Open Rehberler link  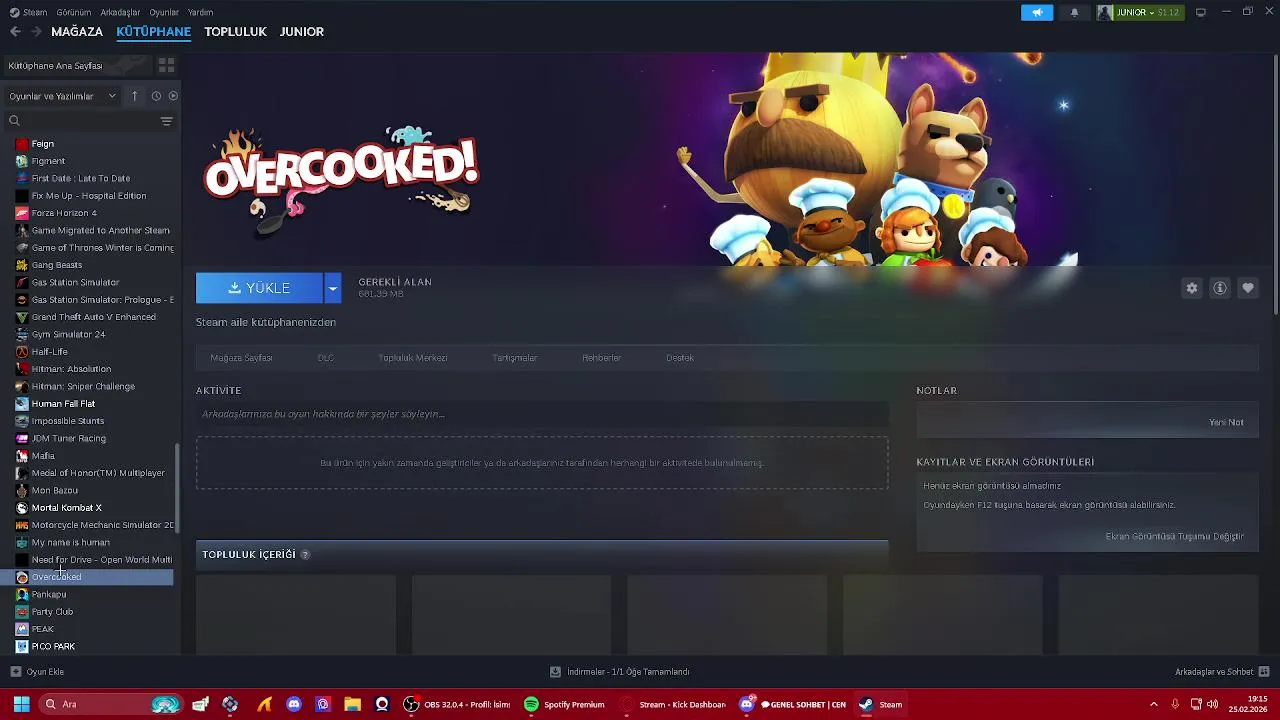pos(602,358)
